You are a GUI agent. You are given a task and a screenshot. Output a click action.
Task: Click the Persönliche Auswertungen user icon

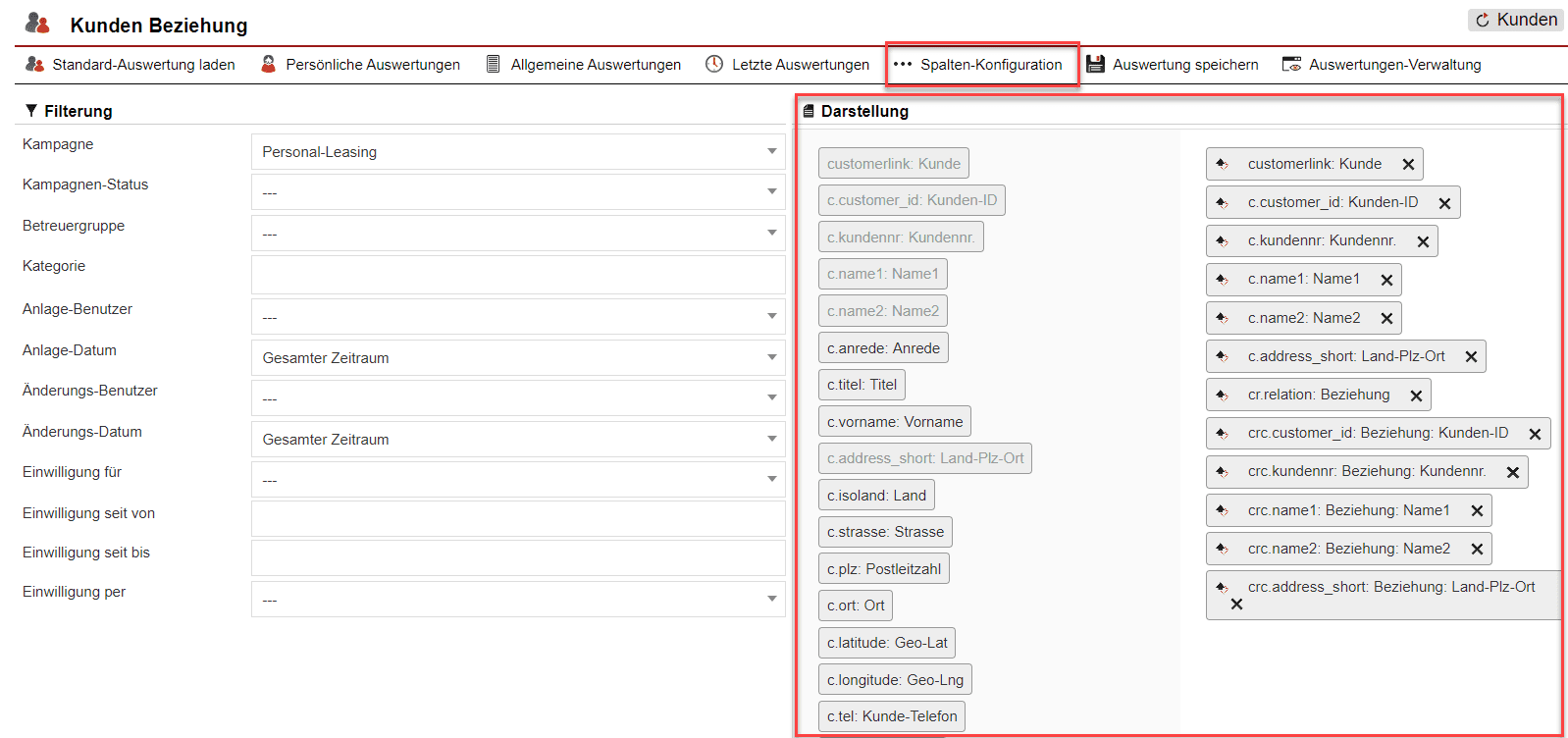(x=268, y=64)
